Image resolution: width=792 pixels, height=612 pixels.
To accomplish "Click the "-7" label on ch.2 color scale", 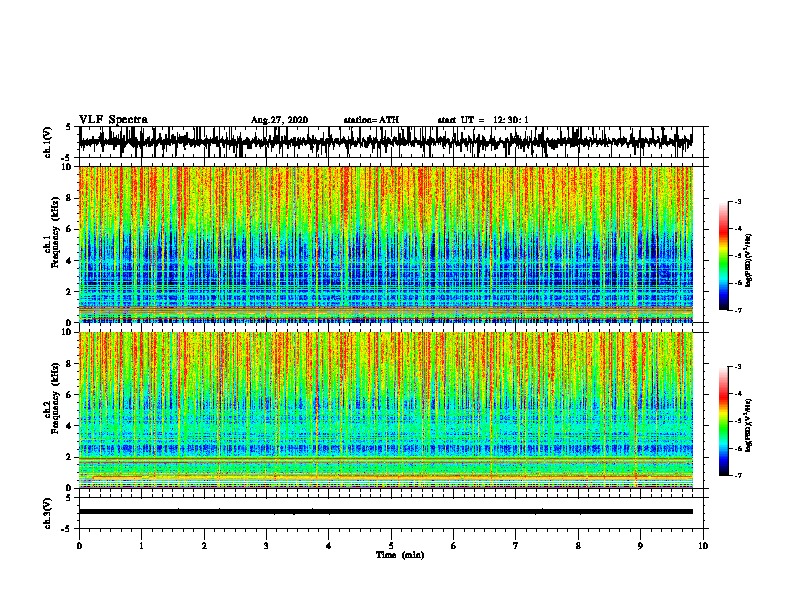I will click(x=738, y=475).
